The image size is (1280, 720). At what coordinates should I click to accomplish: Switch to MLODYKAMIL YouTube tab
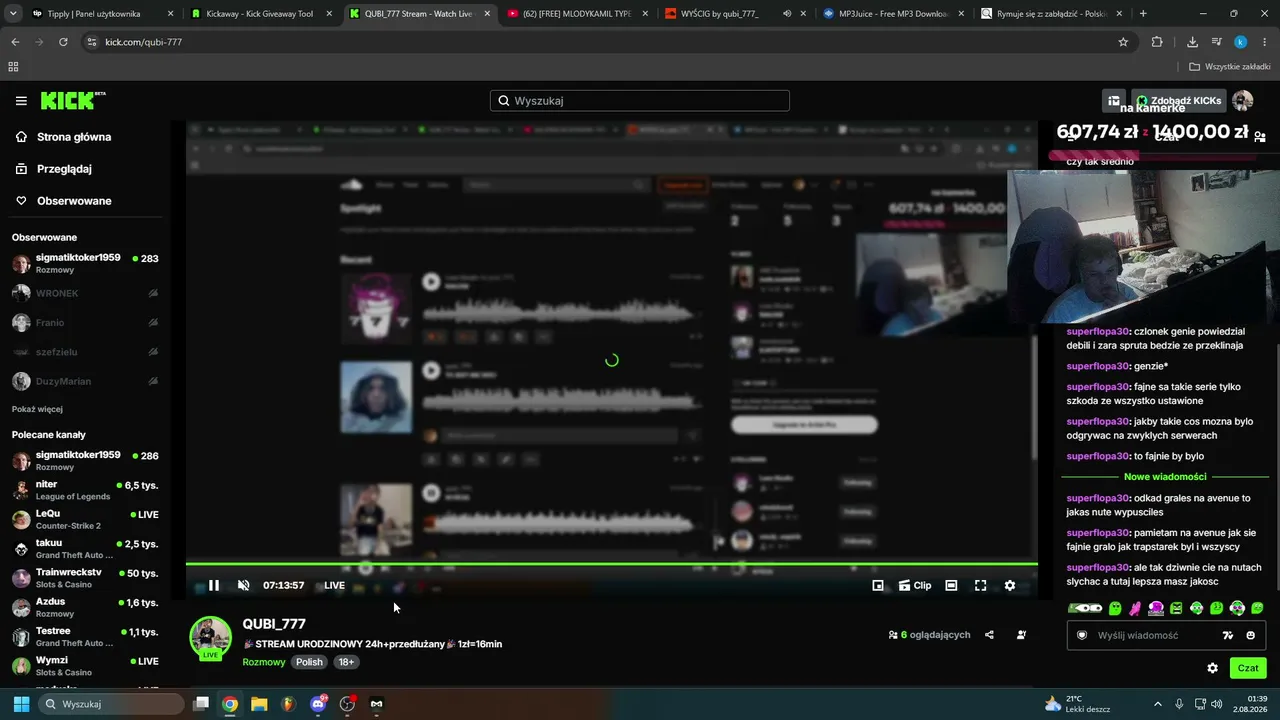(x=578, y=14)
